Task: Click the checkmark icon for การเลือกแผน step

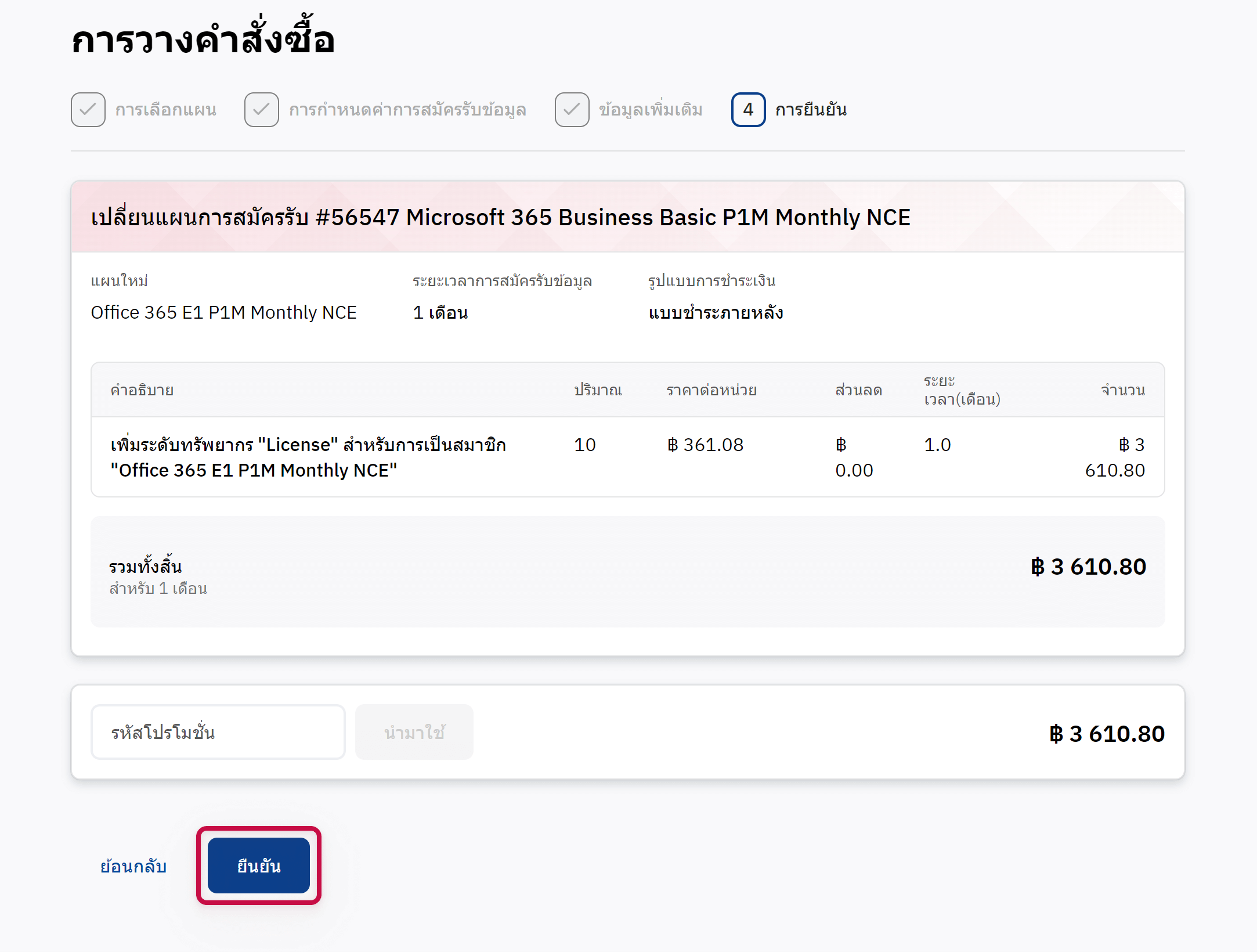Action: [x=88, y=110]
